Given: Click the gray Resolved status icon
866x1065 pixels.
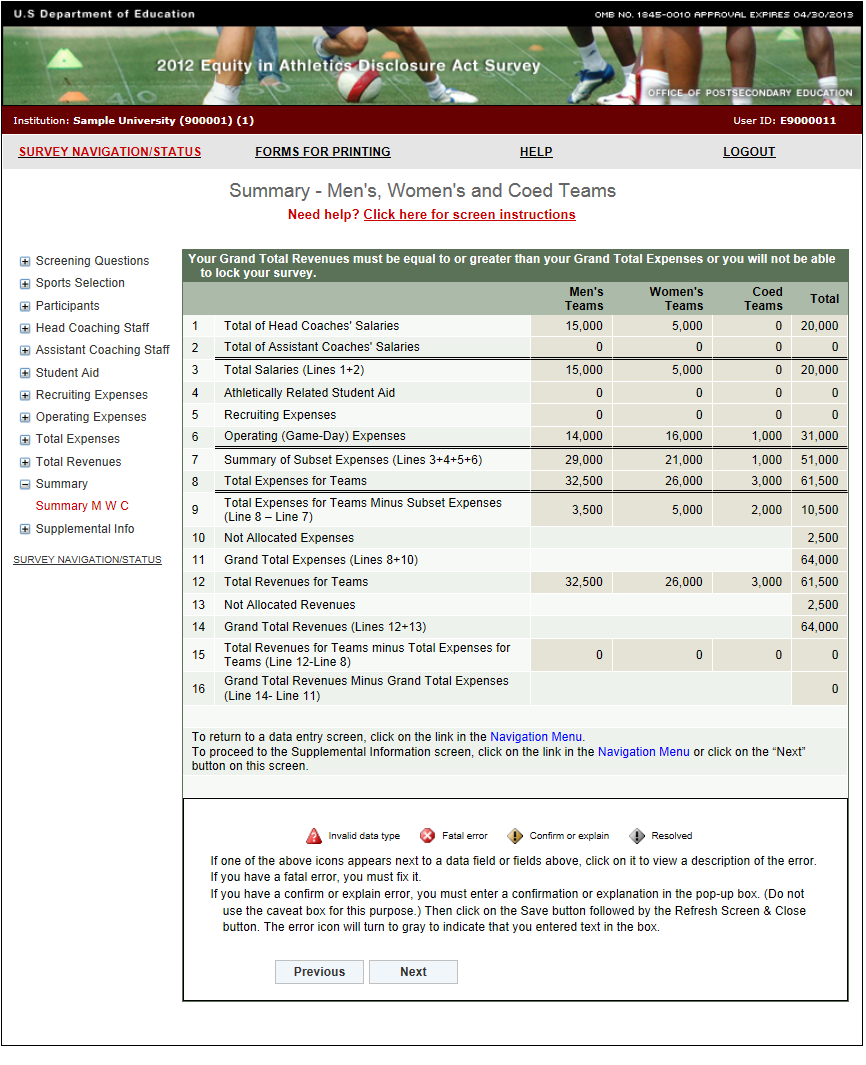Looking at the screenshot, I should pyautogui.click(x=637, y=836).
